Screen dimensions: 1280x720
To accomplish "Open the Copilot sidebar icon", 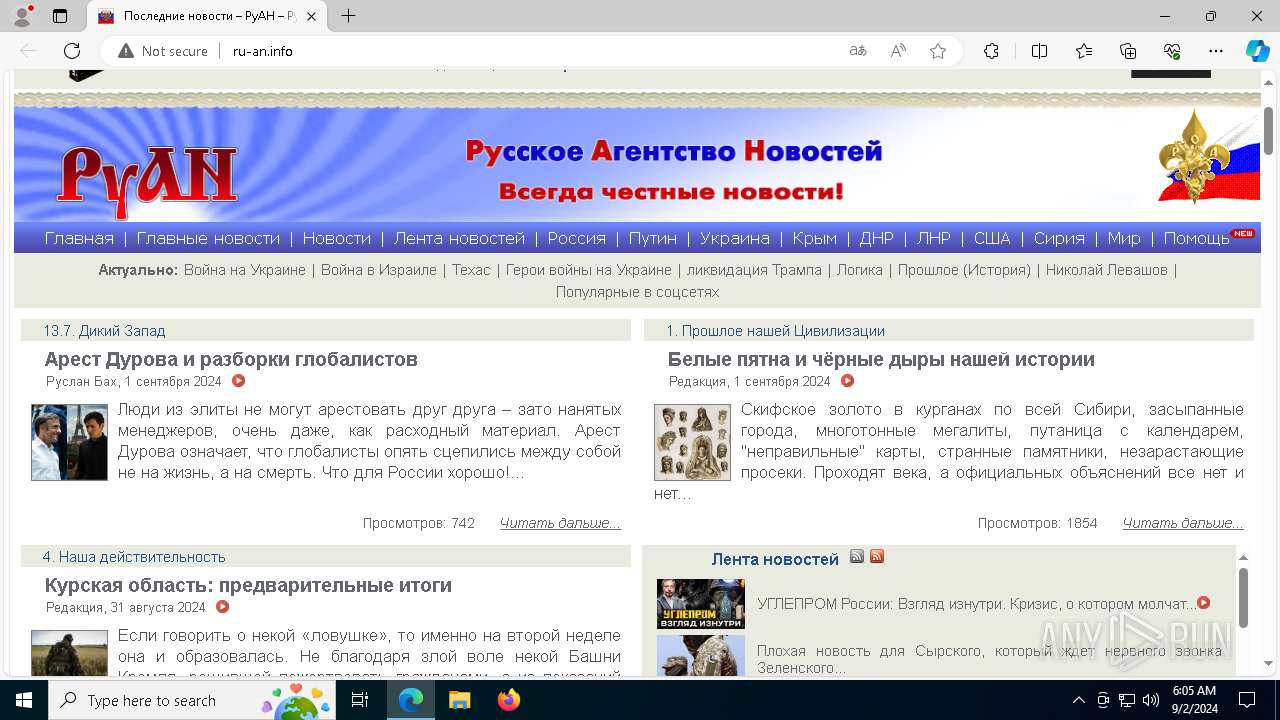I will [1257, 51].
